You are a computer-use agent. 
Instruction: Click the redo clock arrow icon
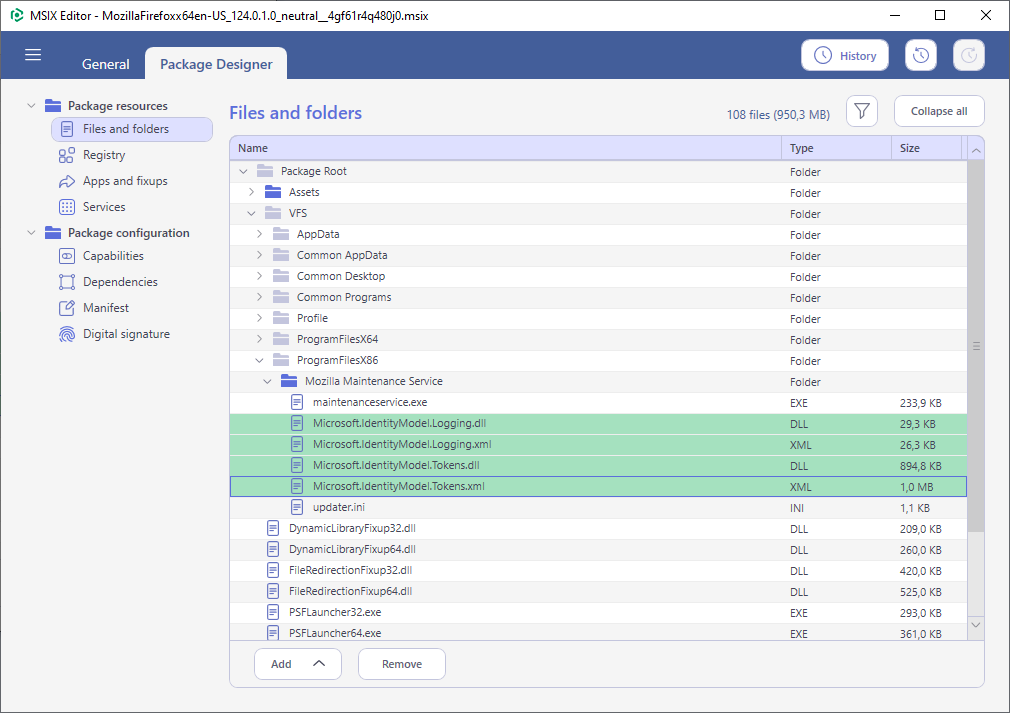click(969, 55)
